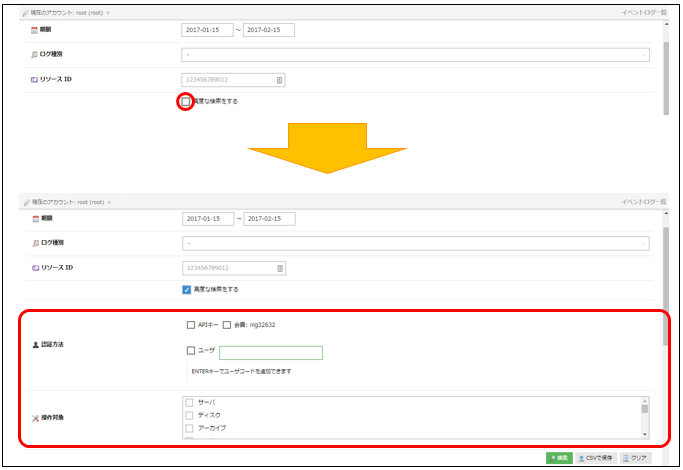Viewport: 683px width, 470px height.
Task: Click the リソース ID label icon in expanded form
Action: (34, 267)
